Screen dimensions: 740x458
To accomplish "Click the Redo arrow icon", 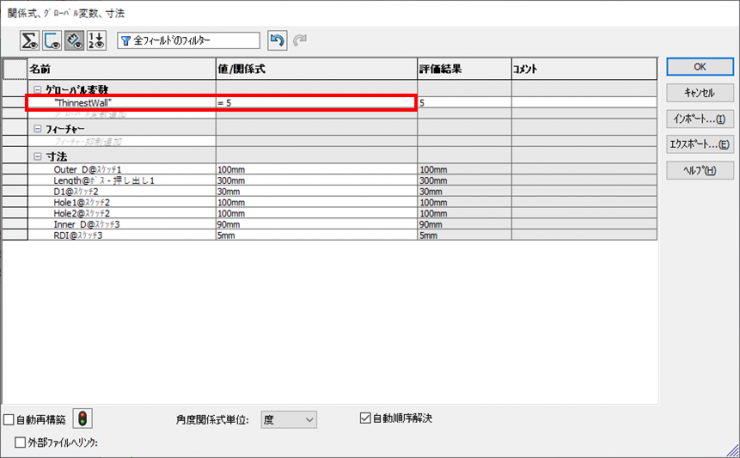I will pyautogui.click(x=300, y=40).
